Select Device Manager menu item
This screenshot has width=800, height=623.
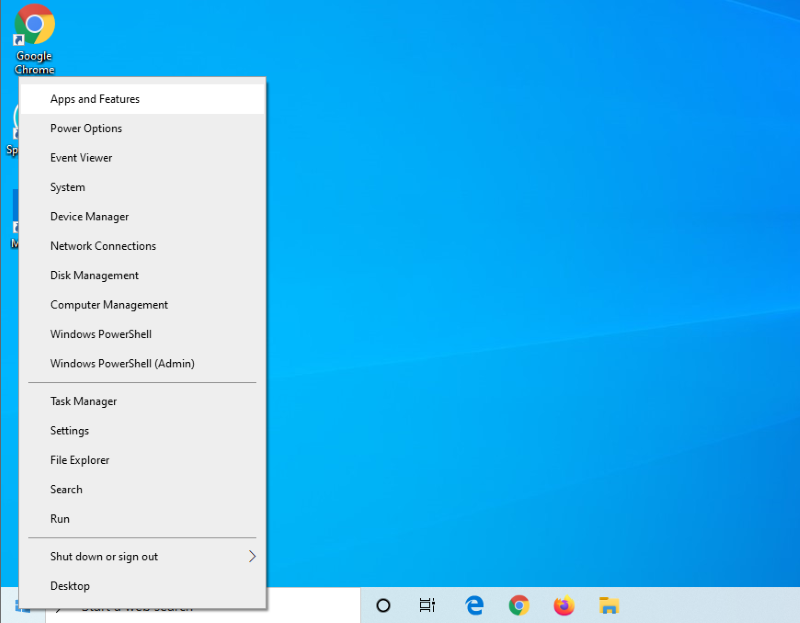tap(89, 217)
